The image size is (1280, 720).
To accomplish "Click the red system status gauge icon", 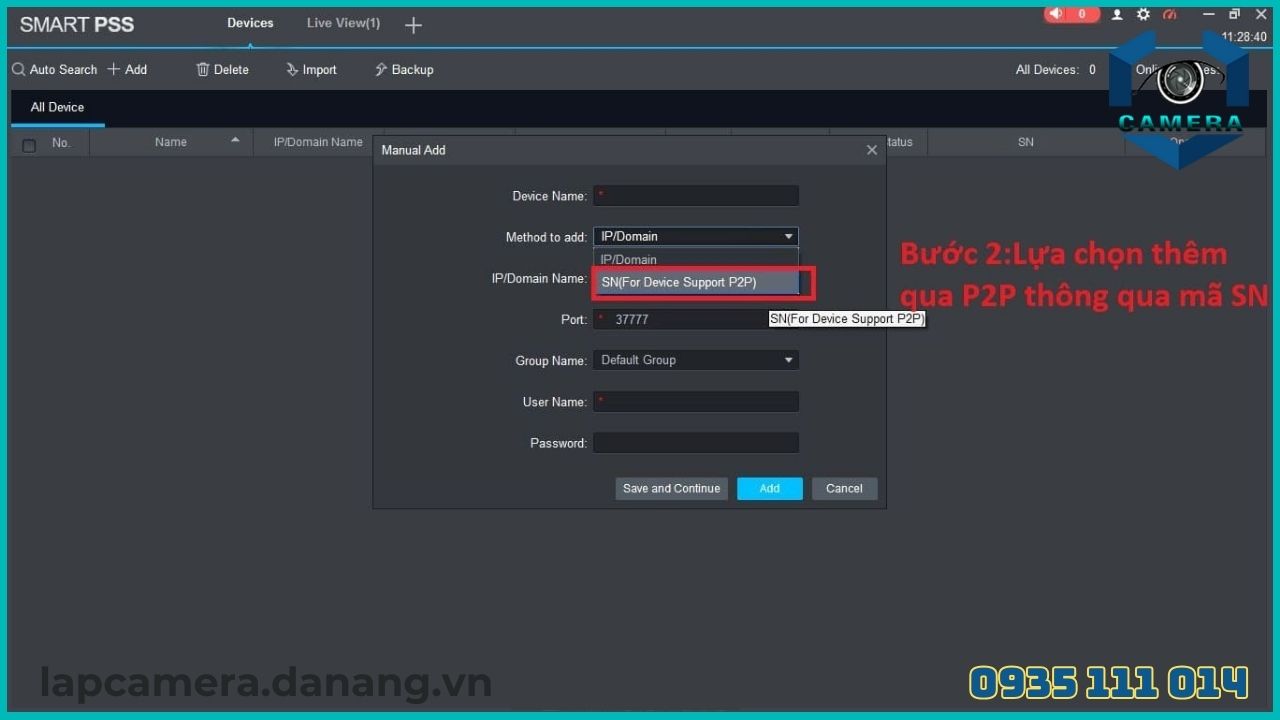I will (1170, 15).
